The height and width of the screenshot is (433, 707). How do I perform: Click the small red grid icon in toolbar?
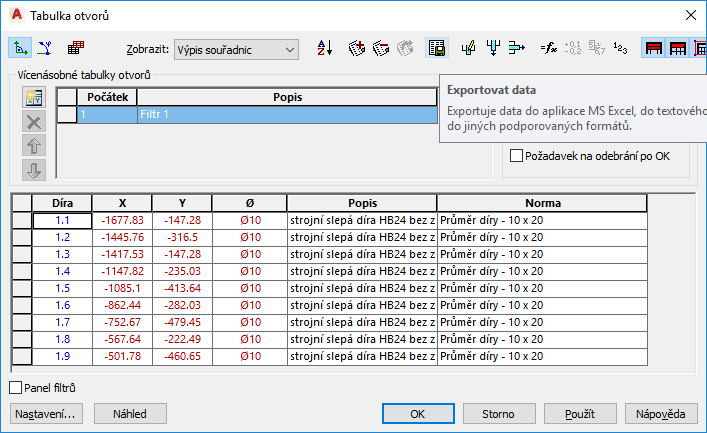click(x=76, y=47)
